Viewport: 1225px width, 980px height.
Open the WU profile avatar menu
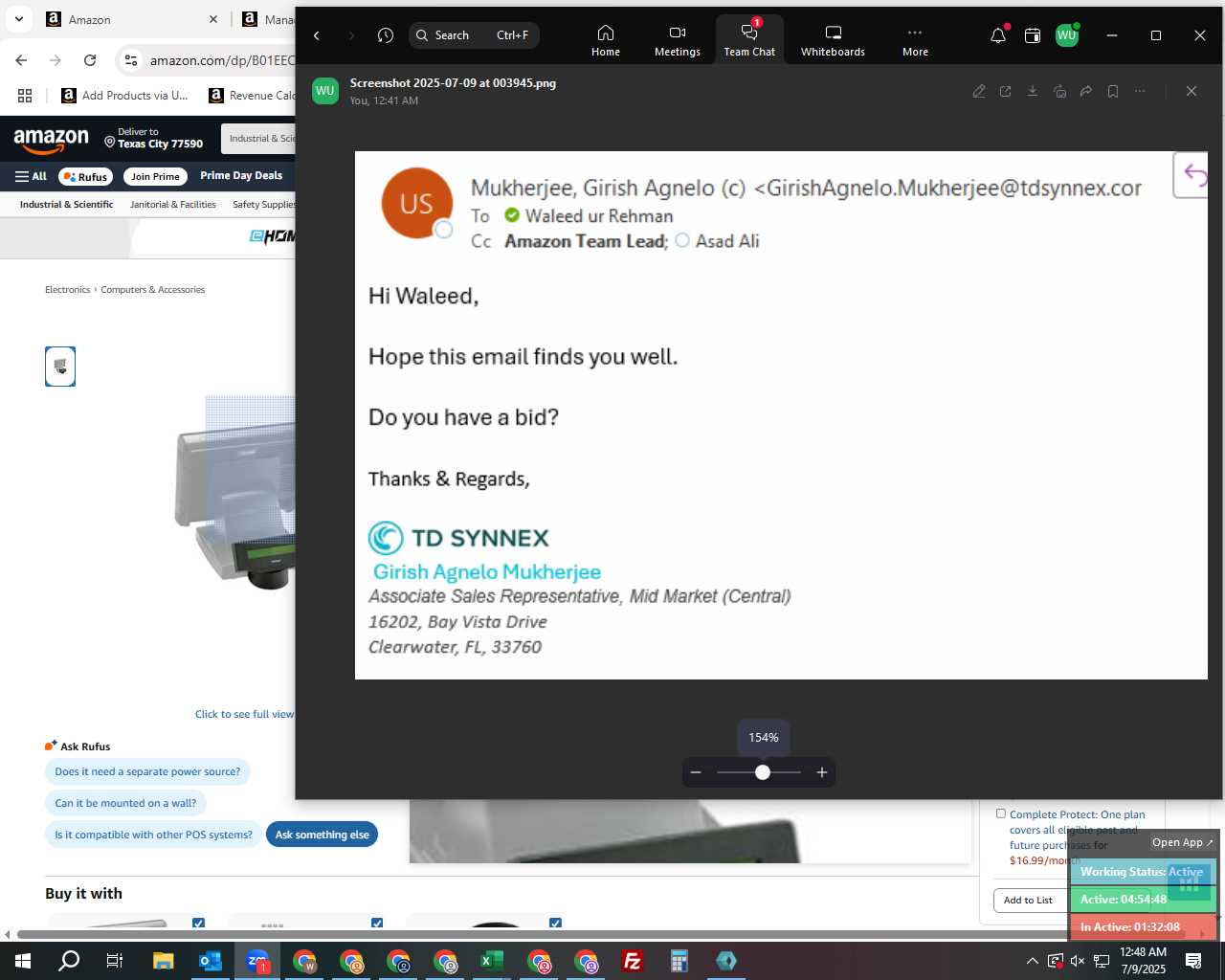tap(1066, 35)
